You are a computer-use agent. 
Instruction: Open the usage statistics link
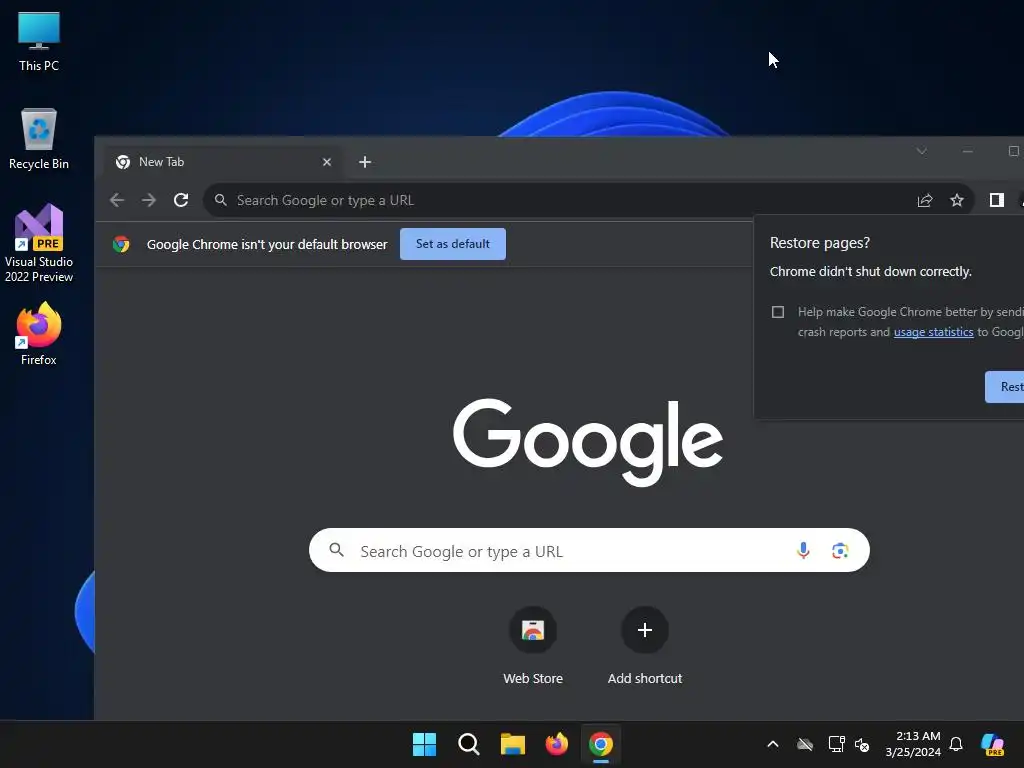click(x=933, y=332)
